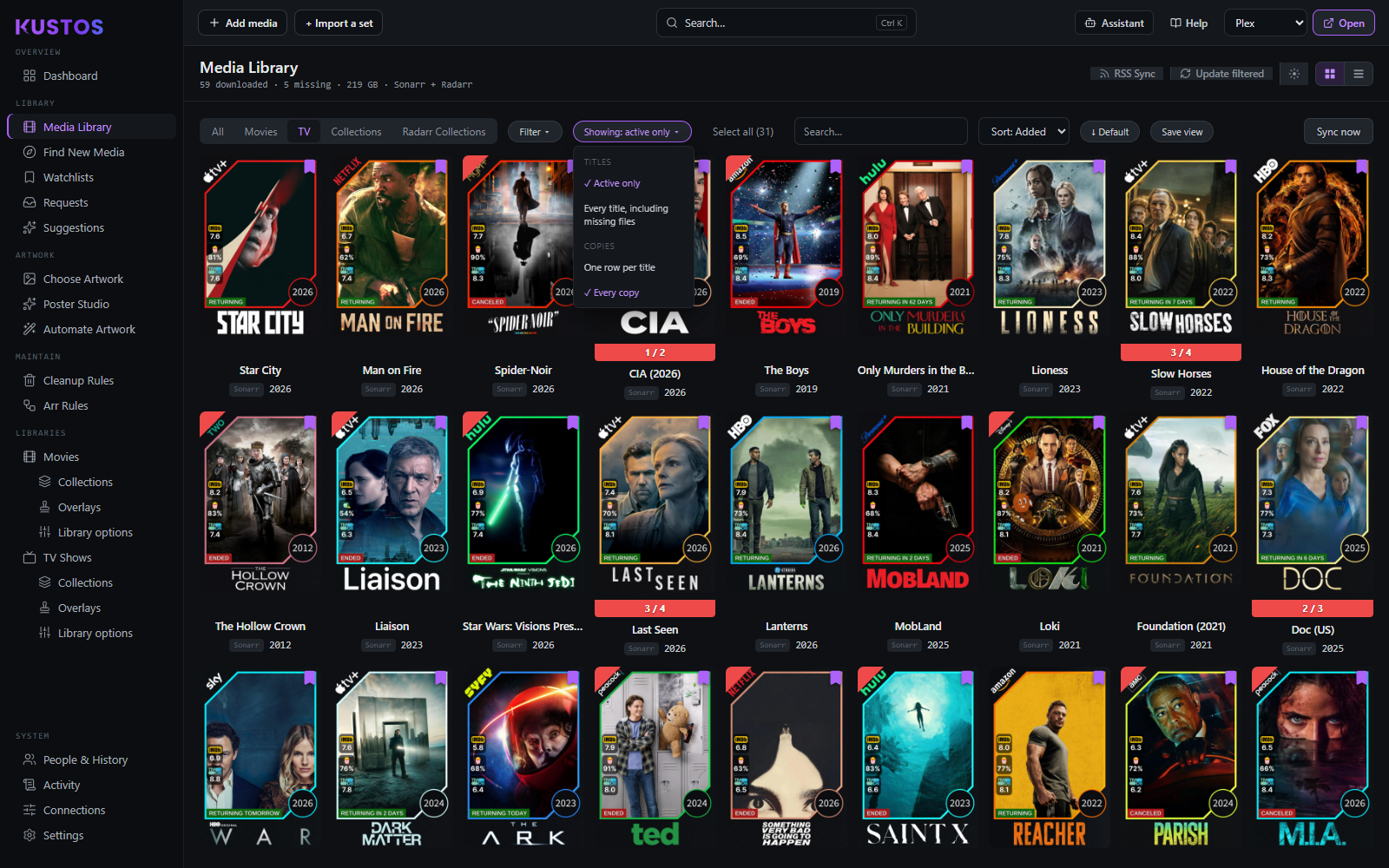Open Suggestions in sidebar
This screenshot has width=1389, height=868.
[92, 227]
